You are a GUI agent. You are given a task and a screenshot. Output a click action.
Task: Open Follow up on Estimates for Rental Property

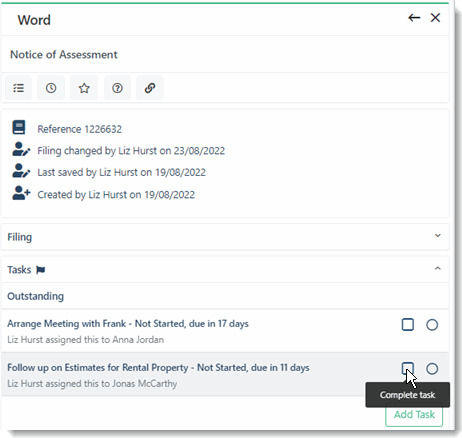tap(158, 368)
